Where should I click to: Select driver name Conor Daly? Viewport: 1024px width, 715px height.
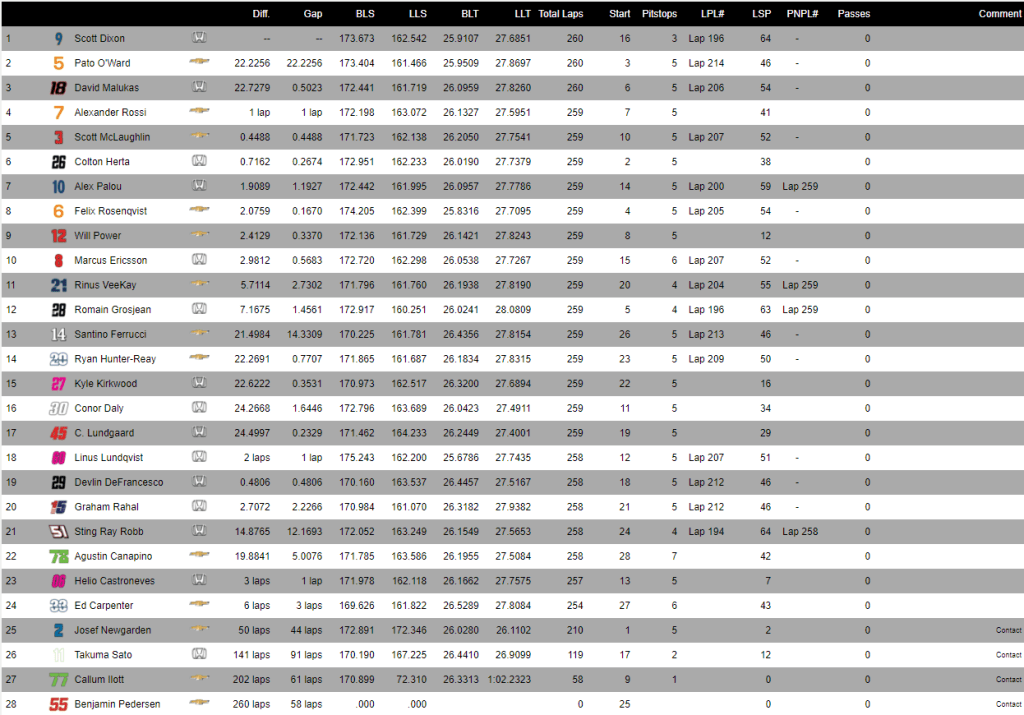pyautogui.click(x=99, y=408)
